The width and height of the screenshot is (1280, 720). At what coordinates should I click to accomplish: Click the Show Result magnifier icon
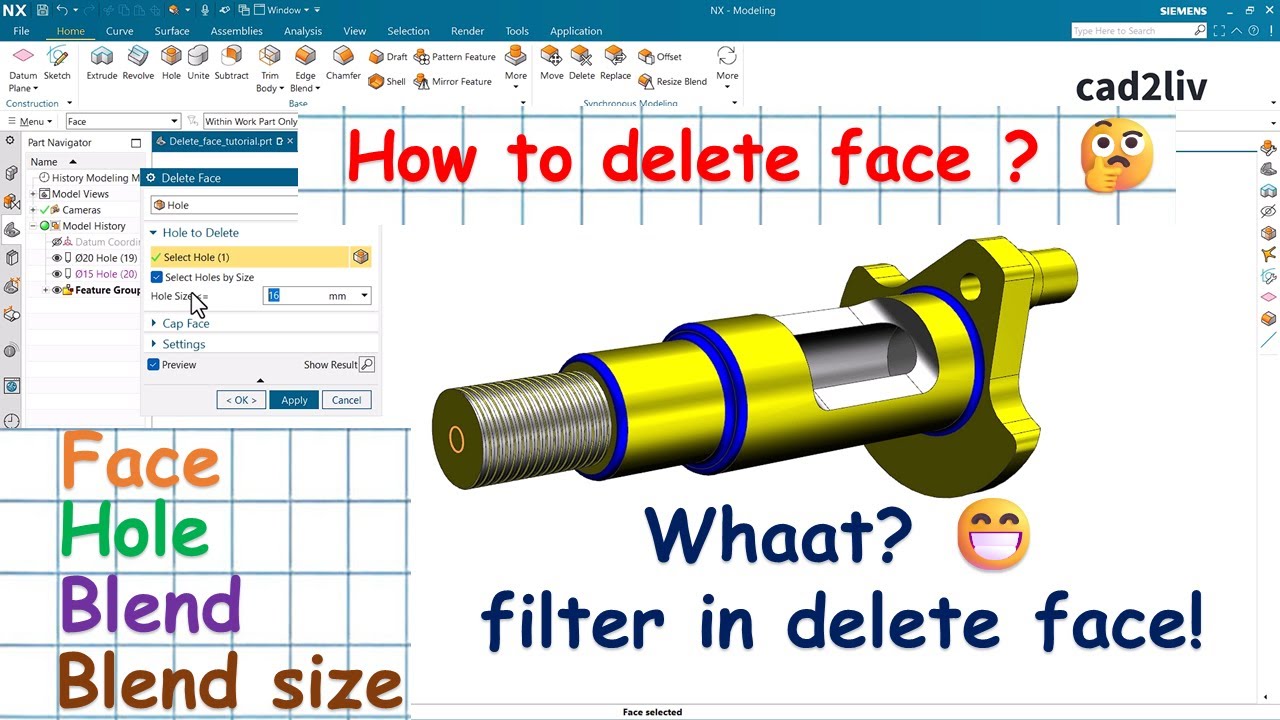[x=367, y=365]
